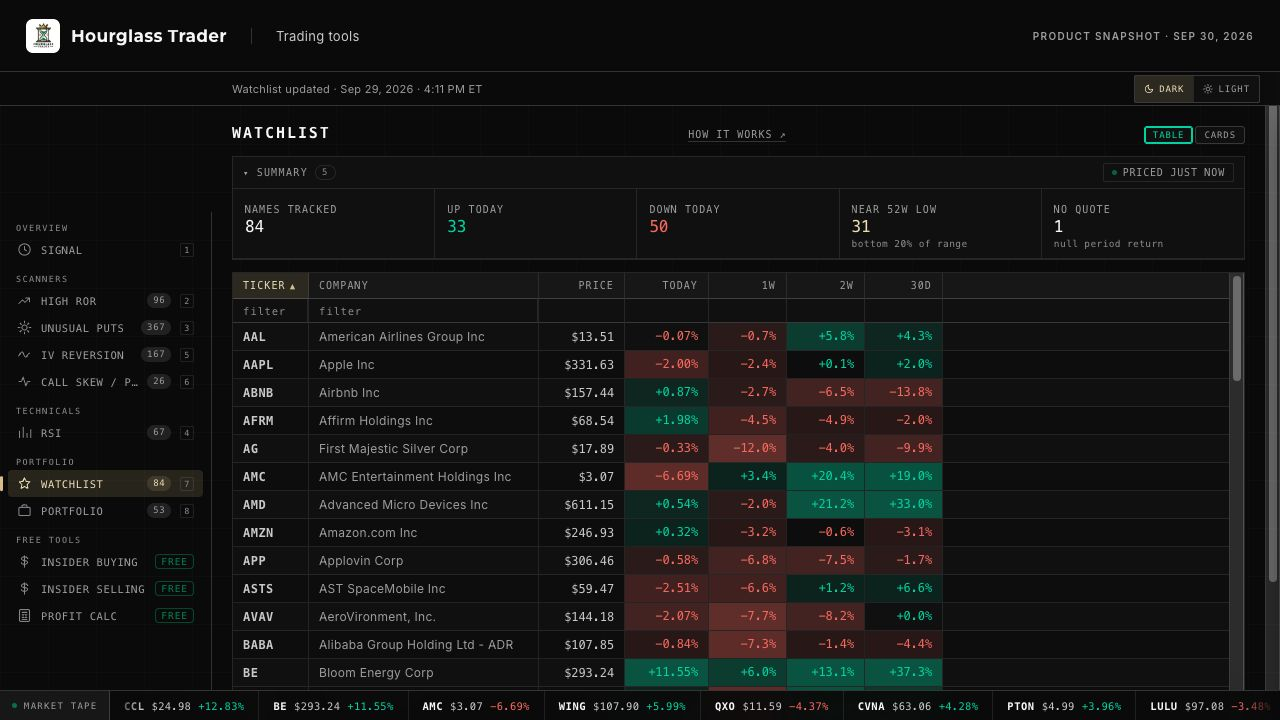Click the Watchlist star icon

[24, 484]
